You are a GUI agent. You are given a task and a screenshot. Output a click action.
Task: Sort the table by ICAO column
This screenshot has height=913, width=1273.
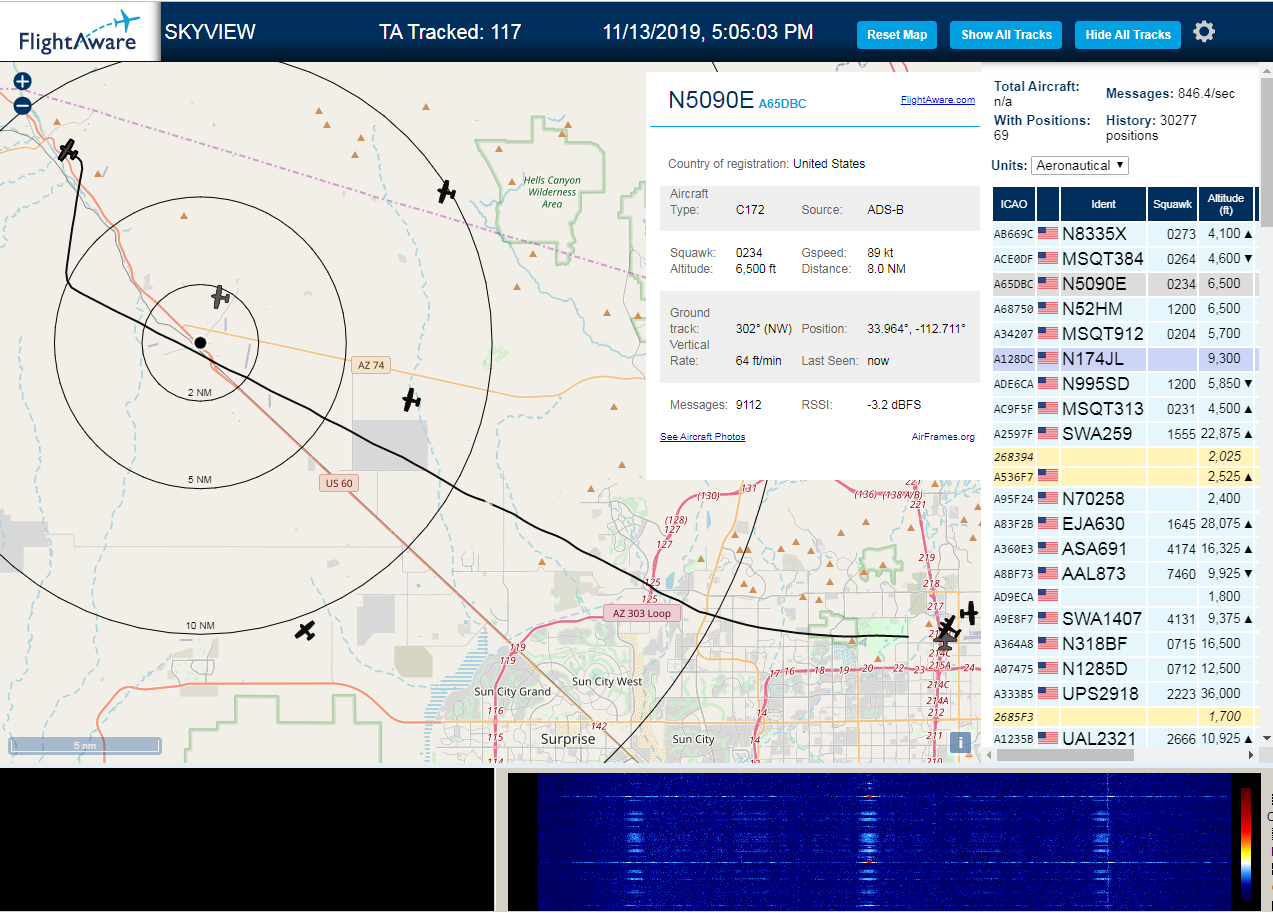[x=1014, y=204]
